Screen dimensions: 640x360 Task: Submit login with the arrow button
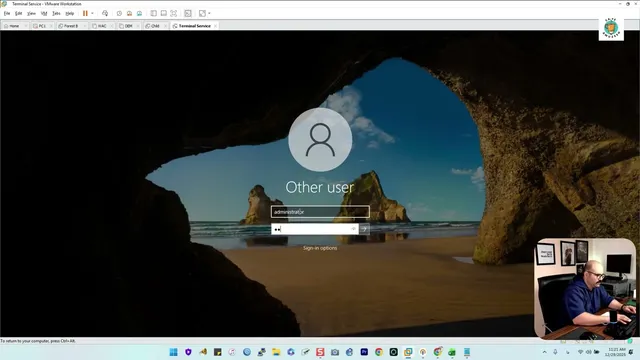(364, 229)
